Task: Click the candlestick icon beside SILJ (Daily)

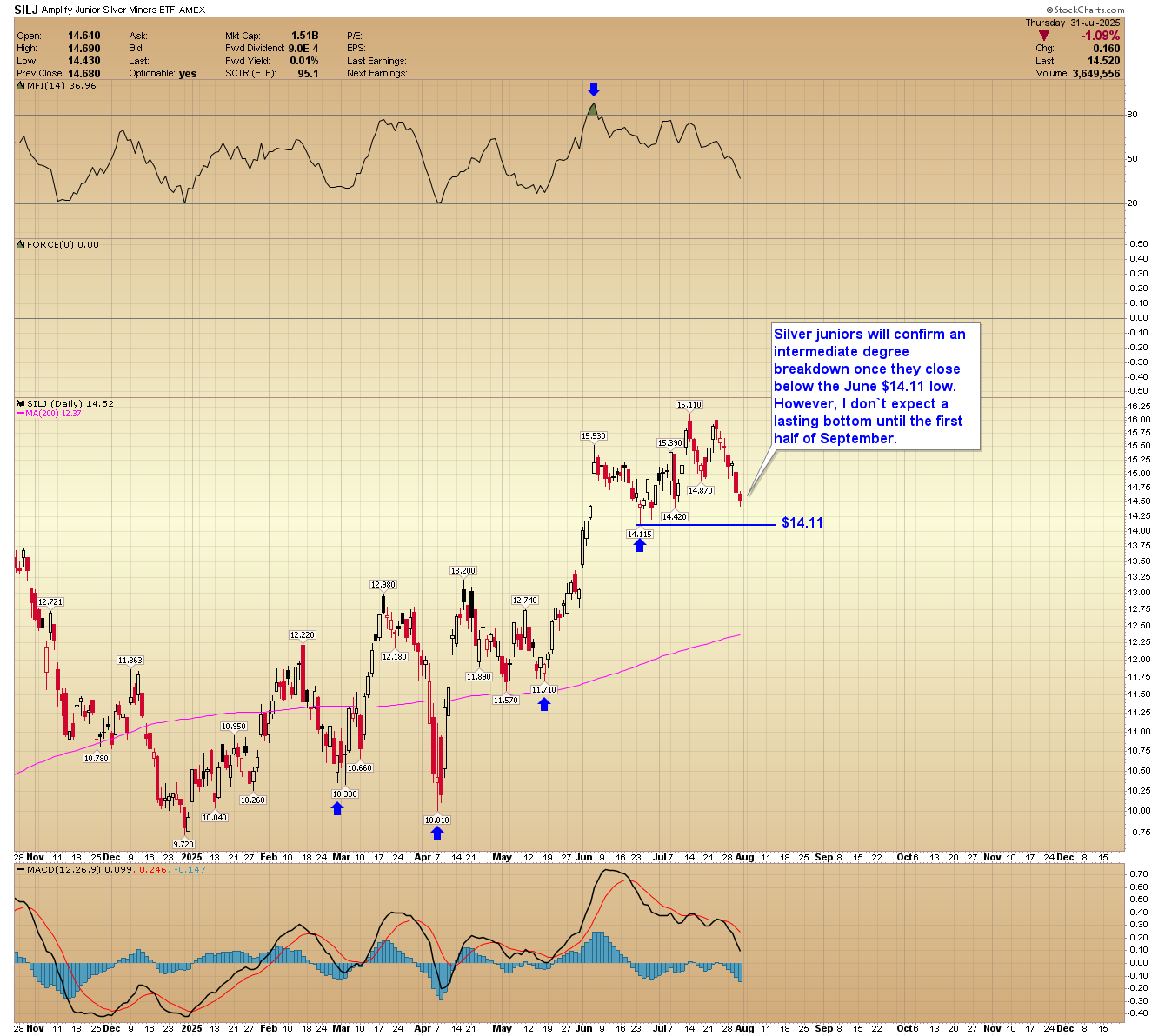Action: (x=21, y=404)
